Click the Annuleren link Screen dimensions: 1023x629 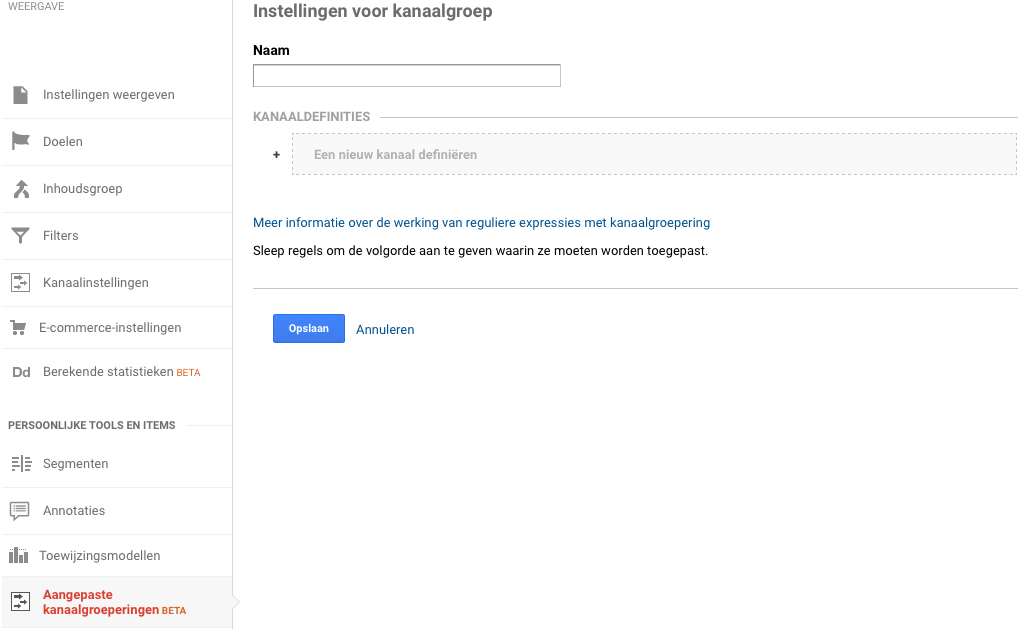pyautogui.click(x=385, y=330)
